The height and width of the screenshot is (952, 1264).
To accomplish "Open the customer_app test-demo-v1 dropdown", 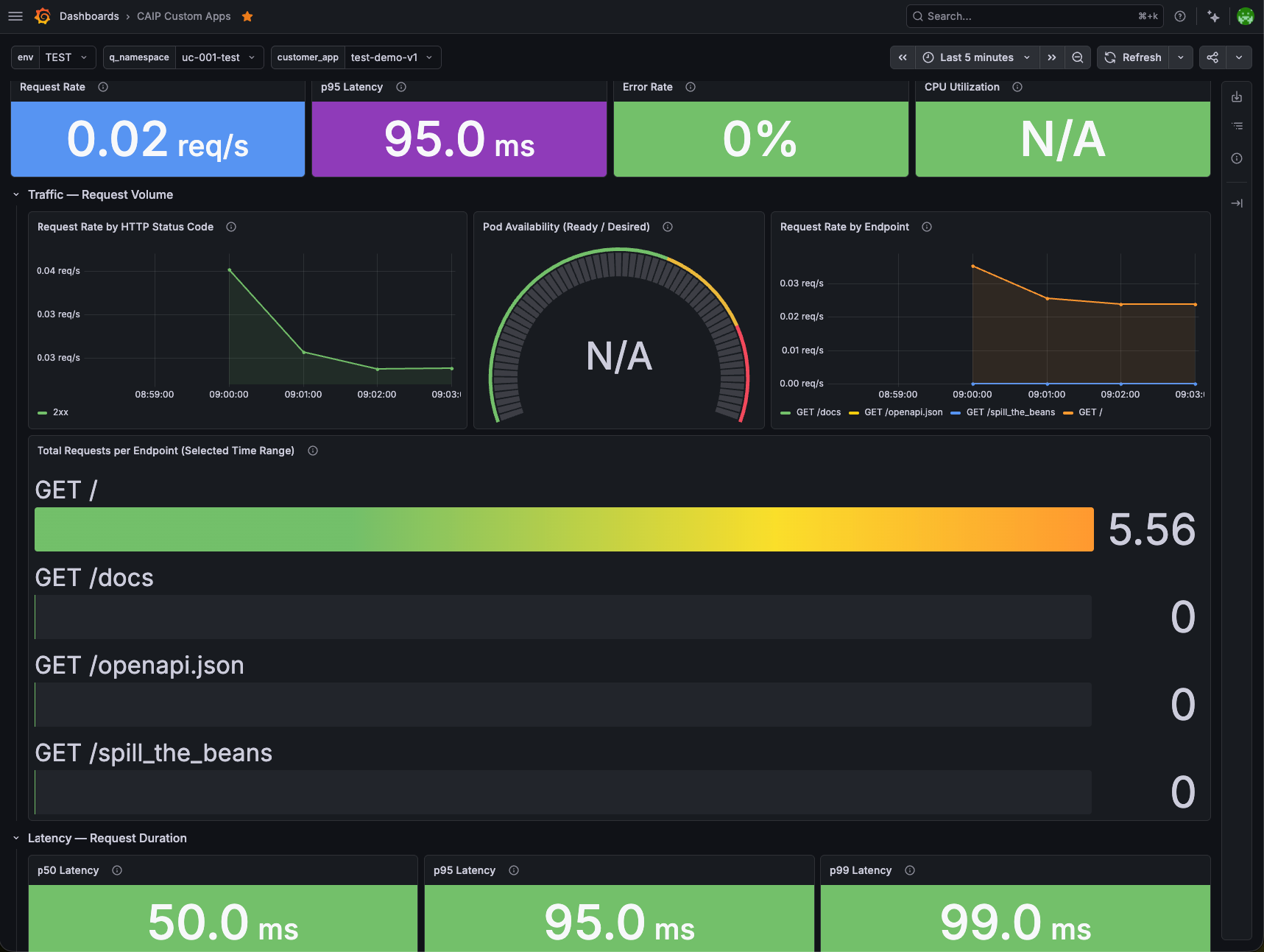I will (x=392, y=57).
